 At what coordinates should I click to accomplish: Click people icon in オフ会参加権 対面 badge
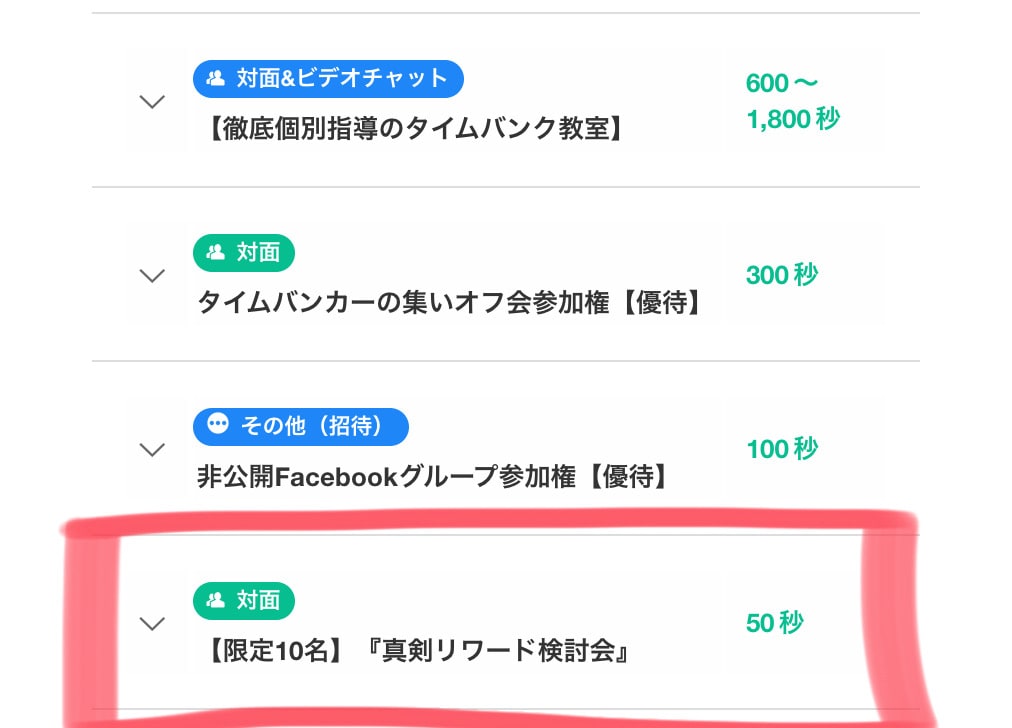point(216,252)
